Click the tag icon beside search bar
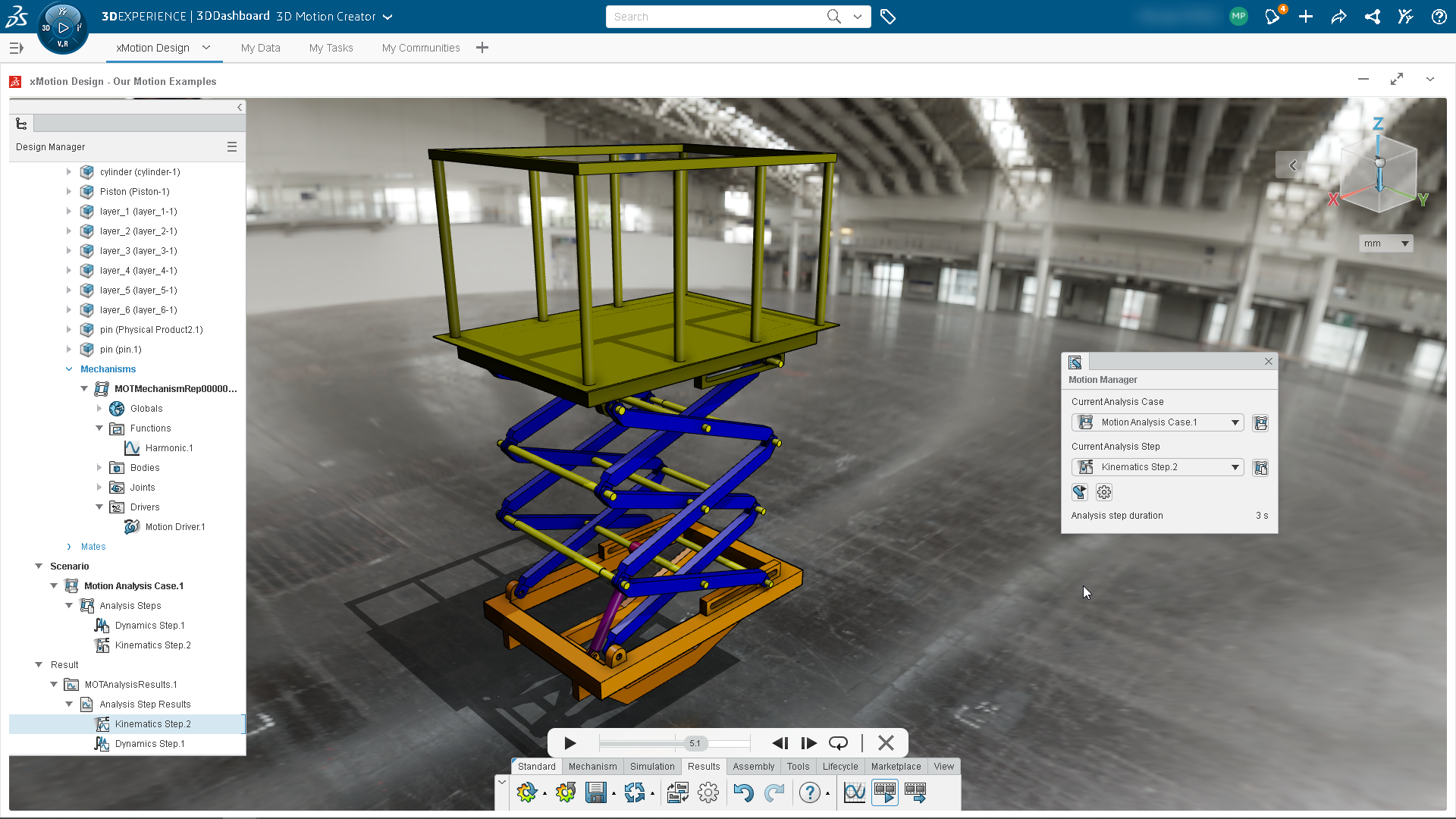This screenshot has width=1456, height=819. (x=888, y=17)
